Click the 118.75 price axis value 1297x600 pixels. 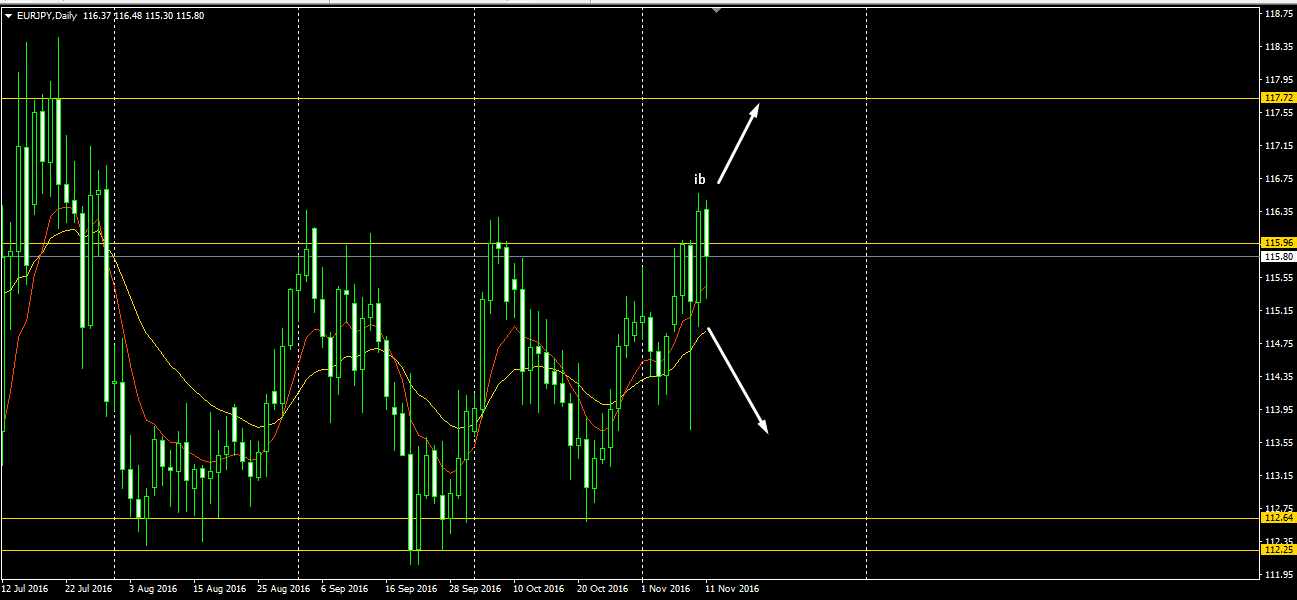(1278, 14)
